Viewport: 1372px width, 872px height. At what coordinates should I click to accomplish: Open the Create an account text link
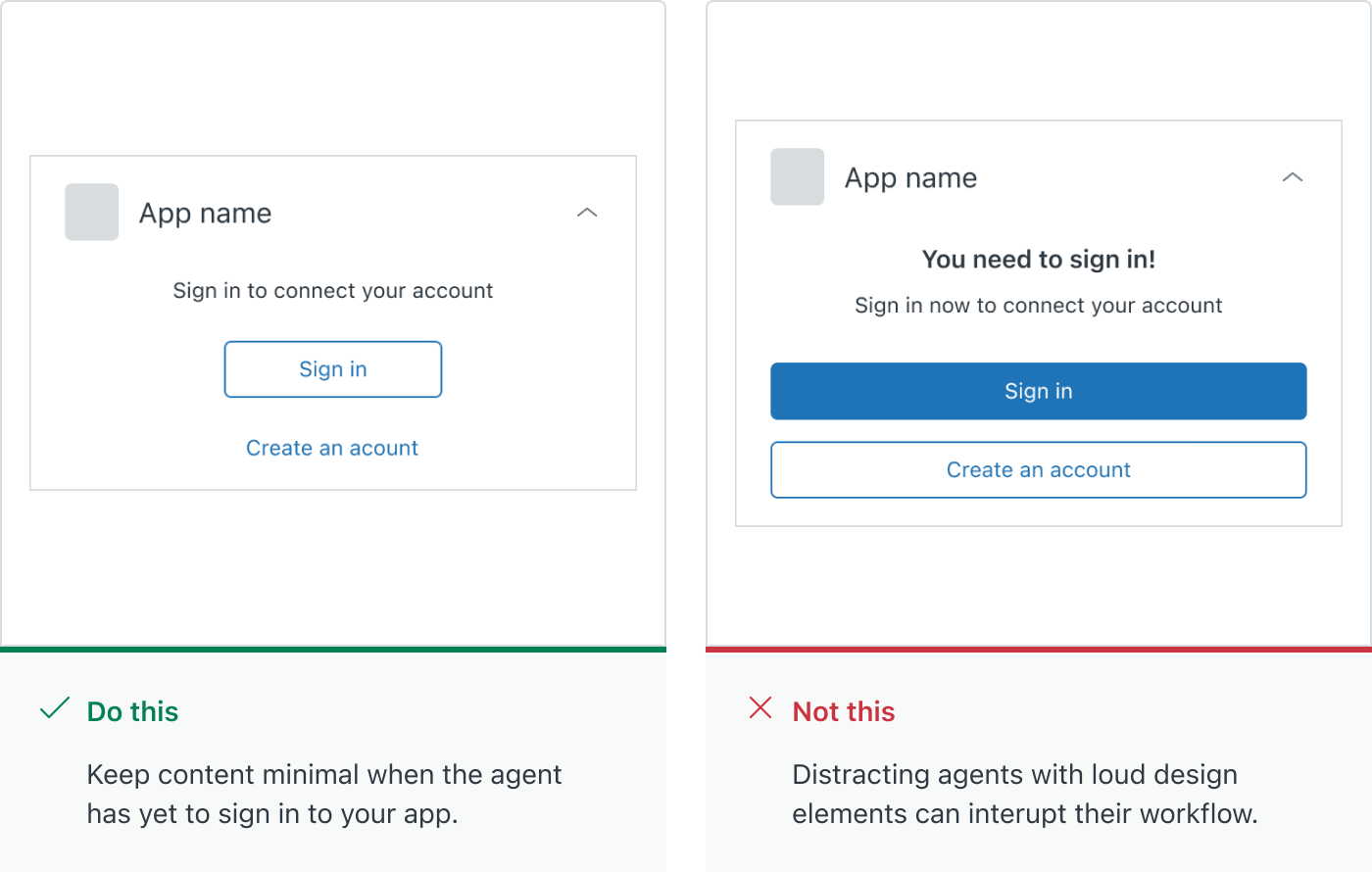(332, 448)
